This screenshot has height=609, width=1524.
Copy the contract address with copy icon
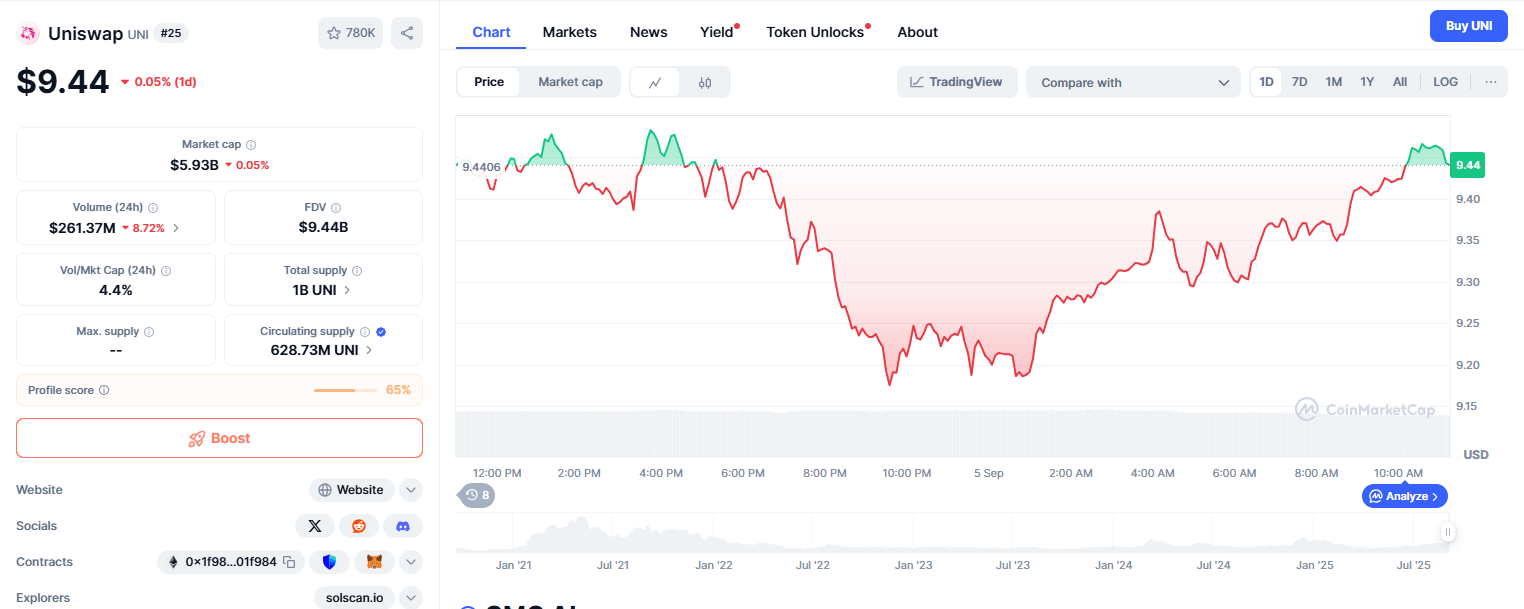pos(289,562)
